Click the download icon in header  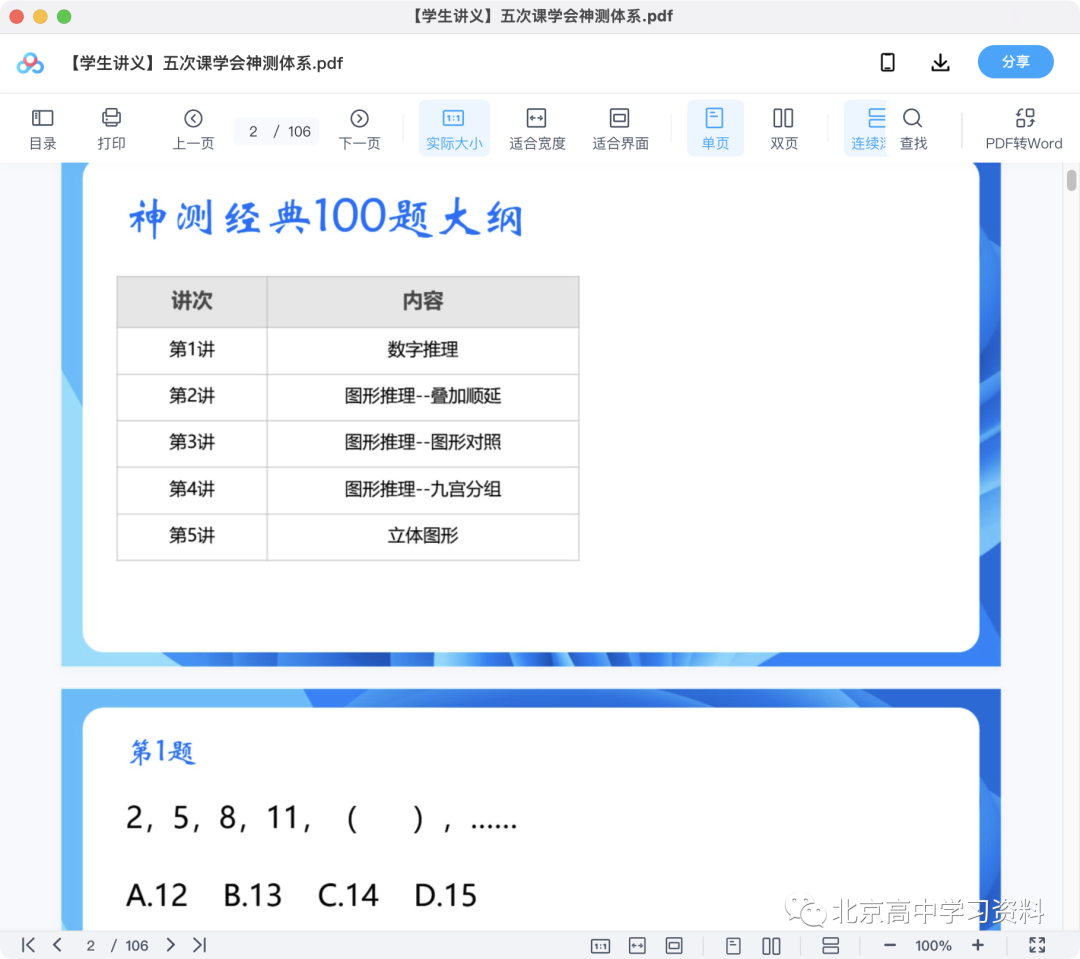940,63
